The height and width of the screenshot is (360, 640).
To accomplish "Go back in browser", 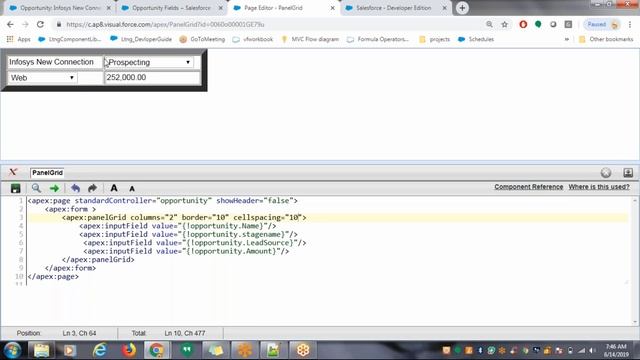I will 10,24.
